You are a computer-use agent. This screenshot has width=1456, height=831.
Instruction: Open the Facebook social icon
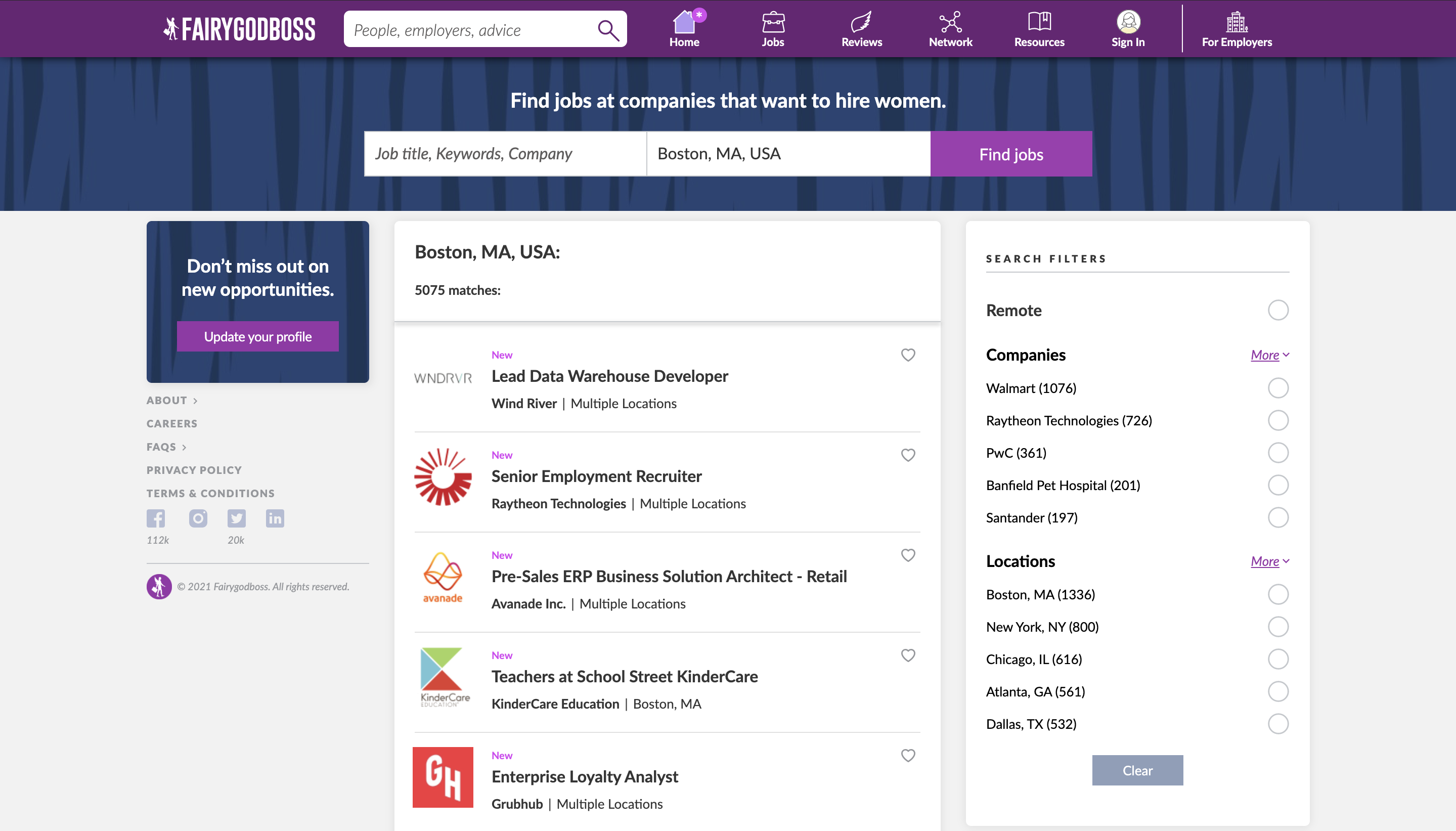click(x=156, y=518)
